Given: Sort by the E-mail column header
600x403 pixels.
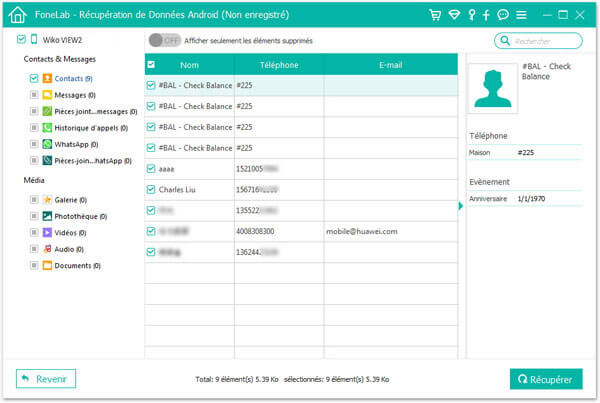Looking at the screenshot, I should [x=390, y=65].
